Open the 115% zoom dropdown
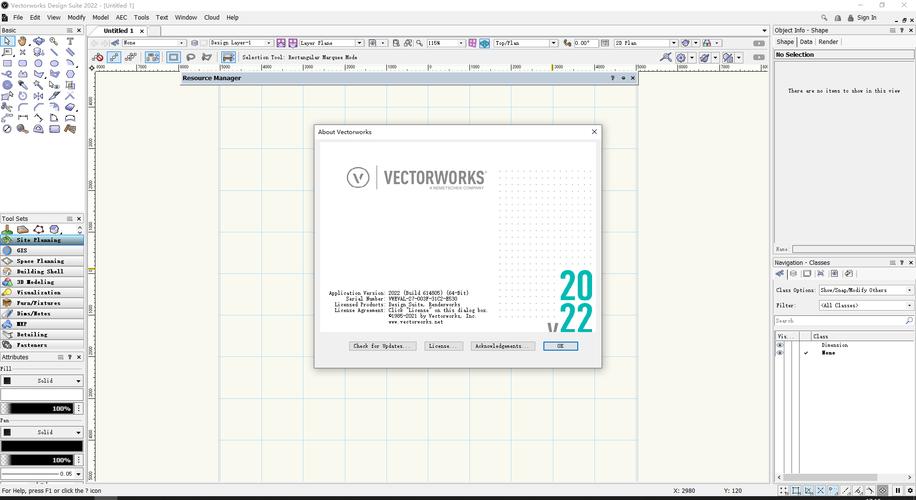The image size is (916, 500). (x=446, y=43)
